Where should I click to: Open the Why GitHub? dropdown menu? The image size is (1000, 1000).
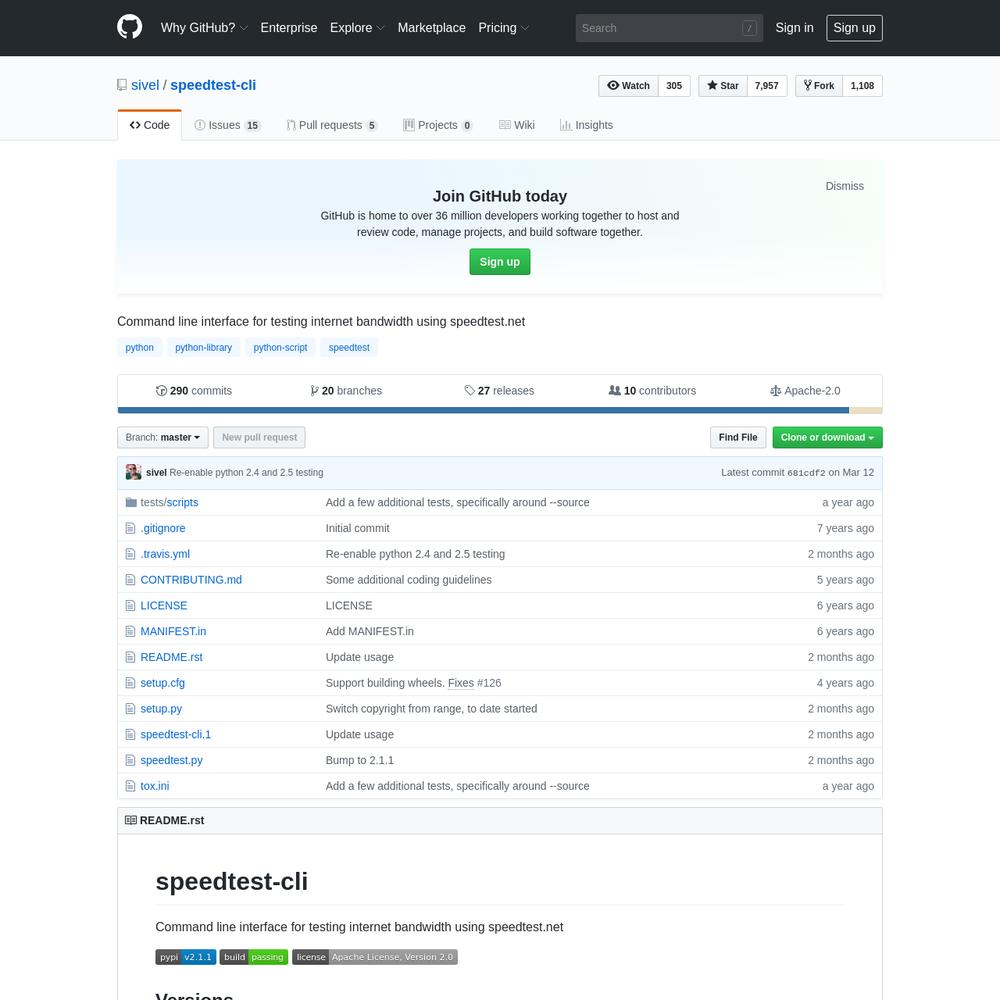204,27
